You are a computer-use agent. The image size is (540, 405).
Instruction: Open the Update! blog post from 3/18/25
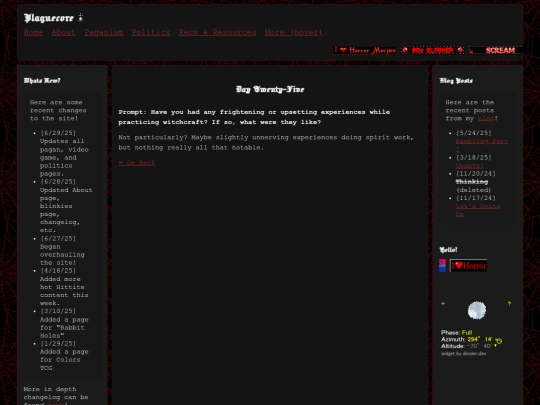(x=469, y=166)
